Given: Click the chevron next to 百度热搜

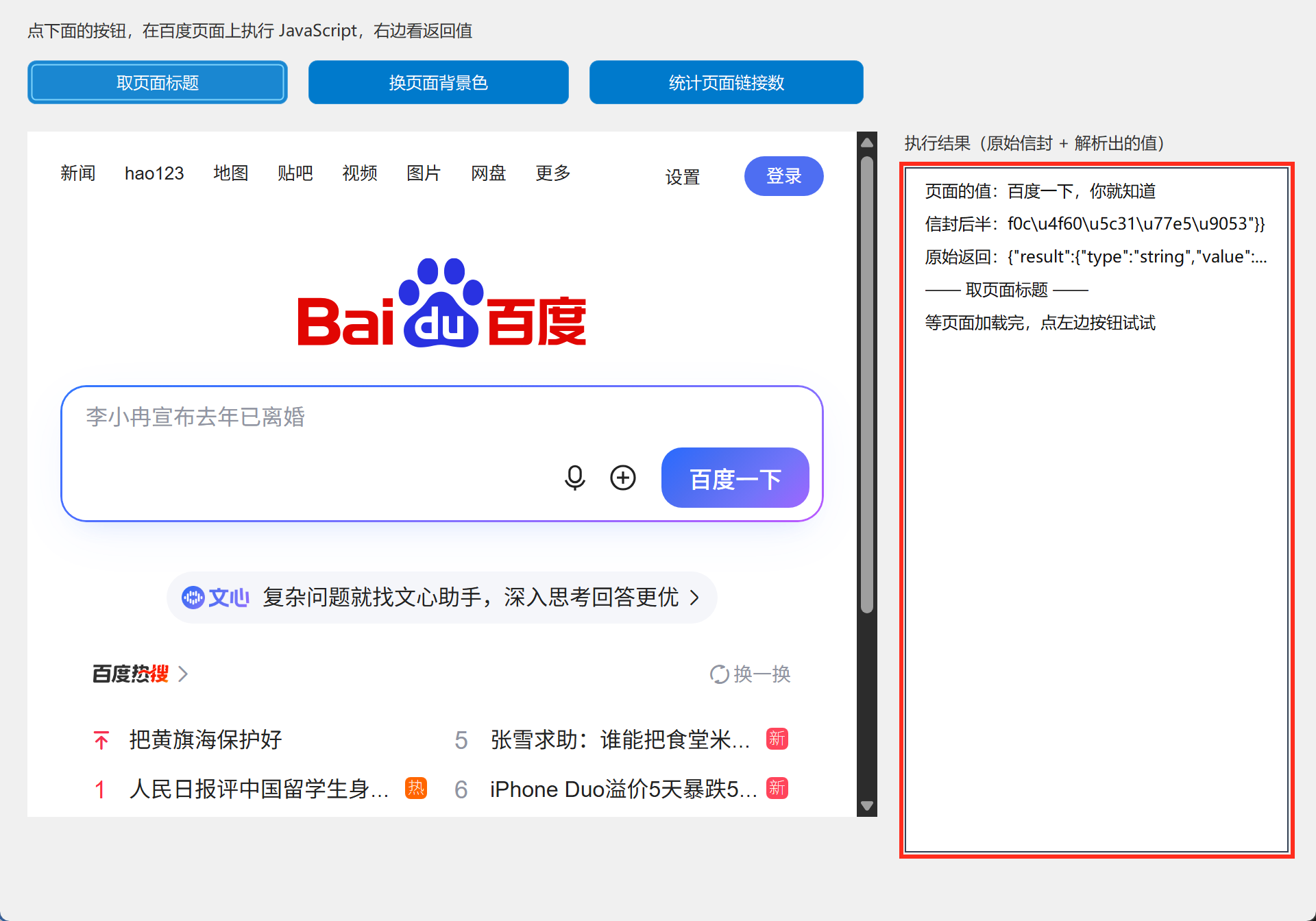Looking at the screenshot, I should pos(183,674).
